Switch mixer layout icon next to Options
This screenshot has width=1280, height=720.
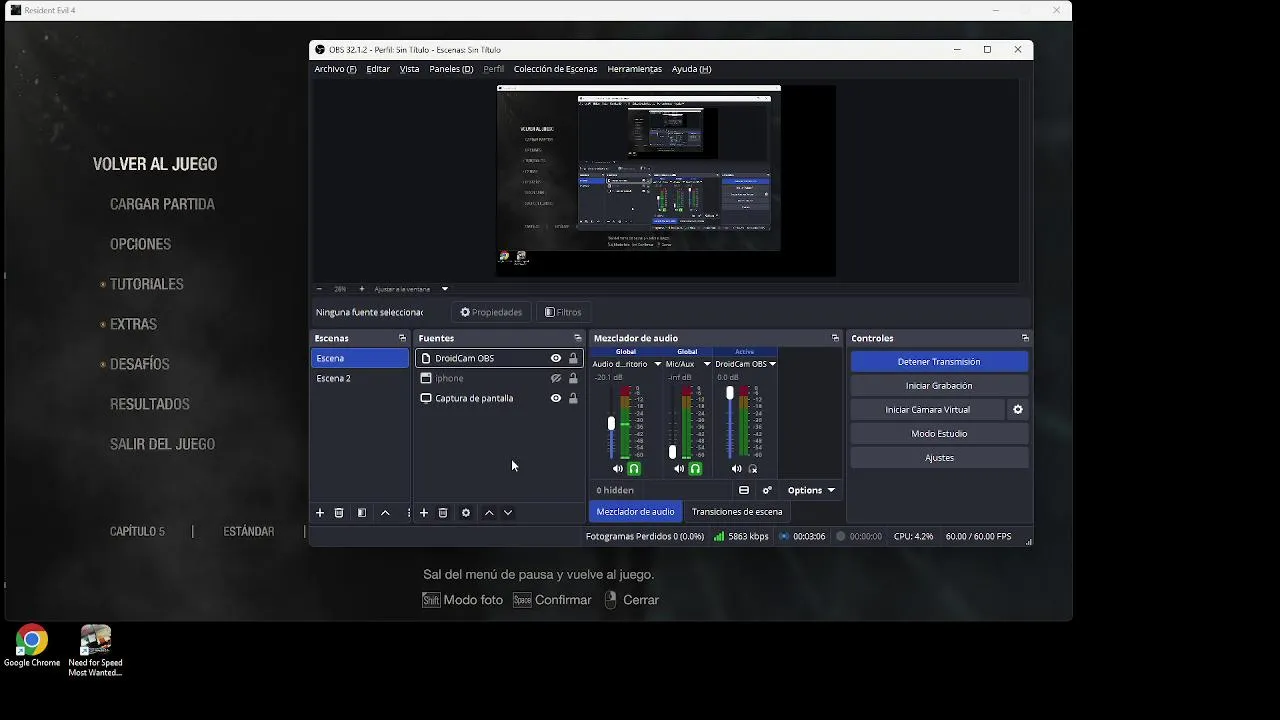(x=744, y=490)
